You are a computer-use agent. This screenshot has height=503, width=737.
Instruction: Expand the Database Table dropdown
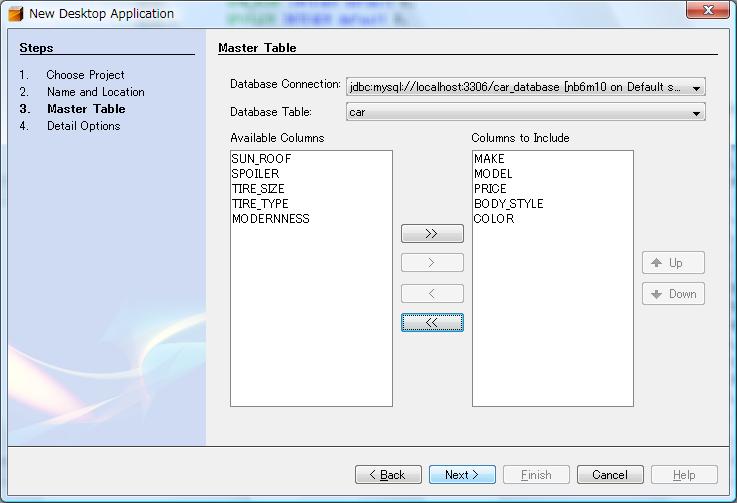coord(696,113)
